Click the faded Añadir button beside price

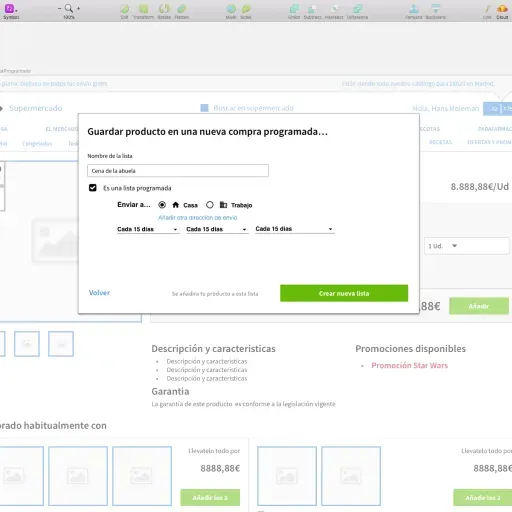(x=479, y=306)
